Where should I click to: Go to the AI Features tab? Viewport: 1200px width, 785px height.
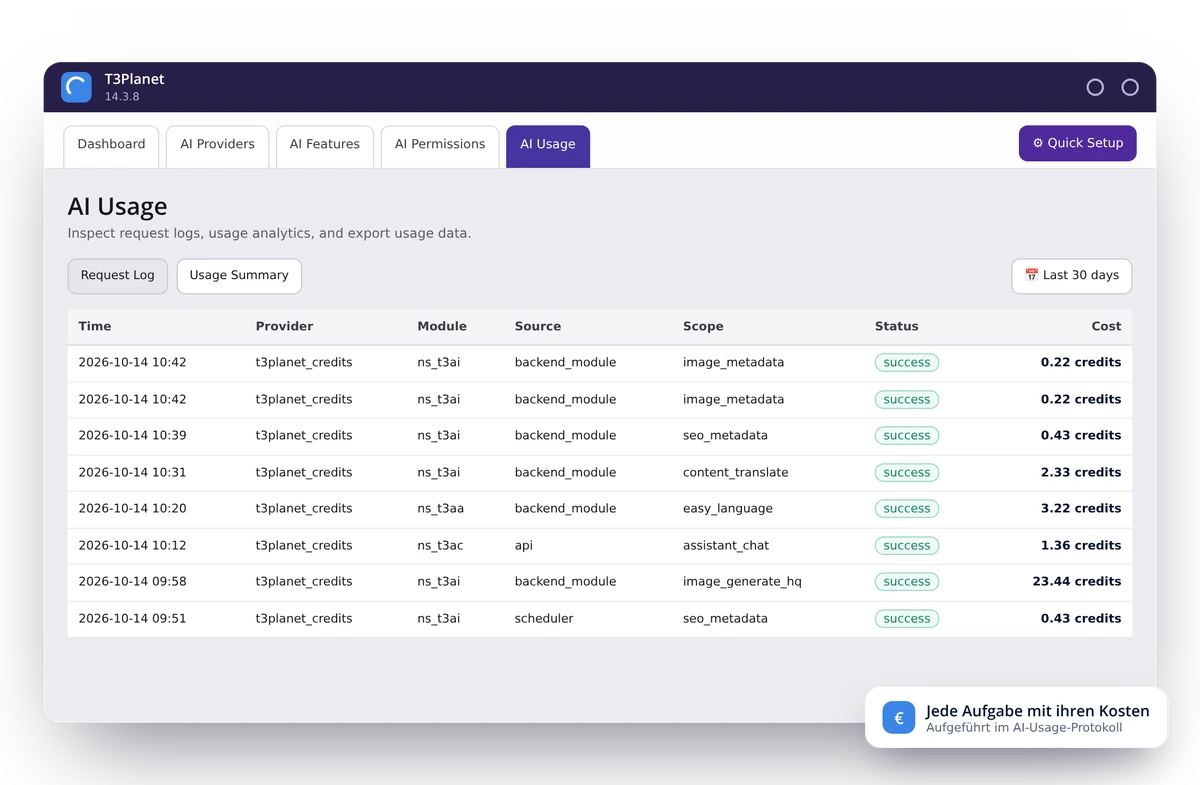[x=325, y=145]
